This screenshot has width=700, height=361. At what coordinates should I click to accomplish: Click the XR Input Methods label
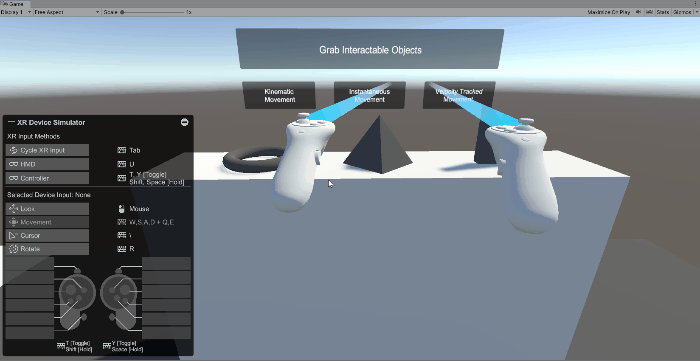coord(33,137)
